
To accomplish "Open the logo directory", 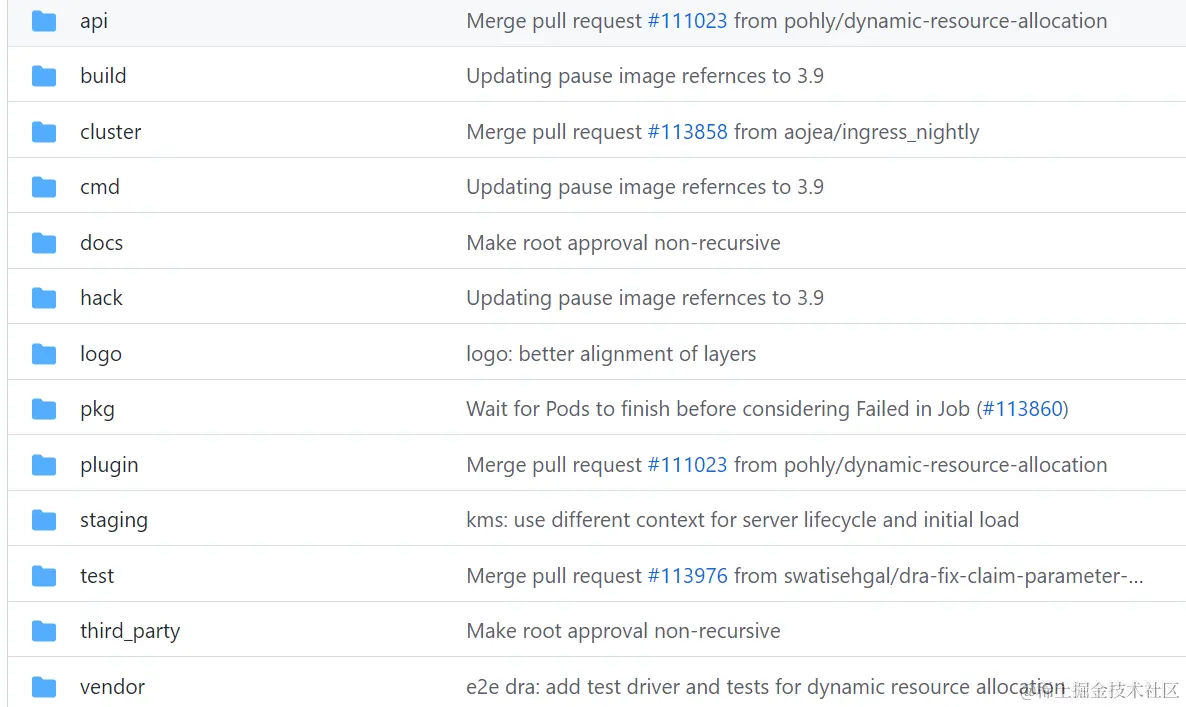I will tap(101, 354).
